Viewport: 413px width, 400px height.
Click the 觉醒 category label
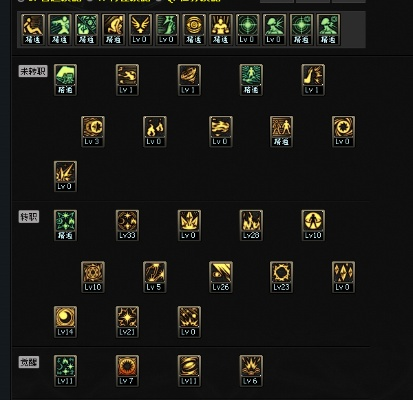pos(29,362)
